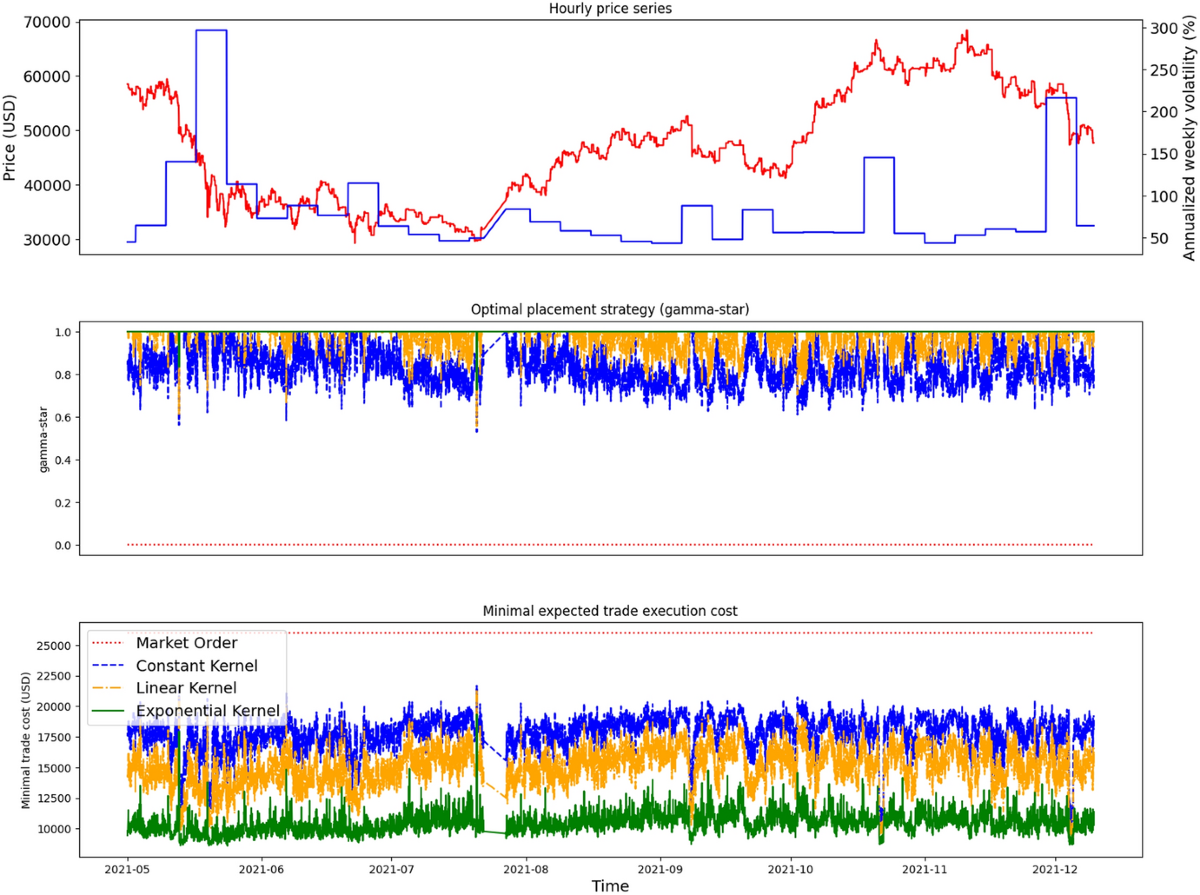Expand the legend box in the bottom chart
The width and height of the screenshot is (1200, 895).
[185, 677]
